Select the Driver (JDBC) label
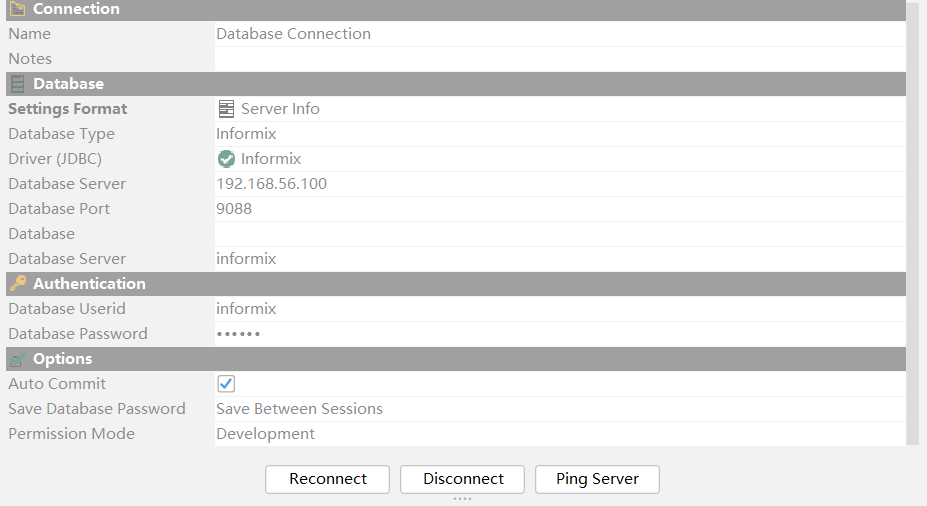 (x=55, y=159)
